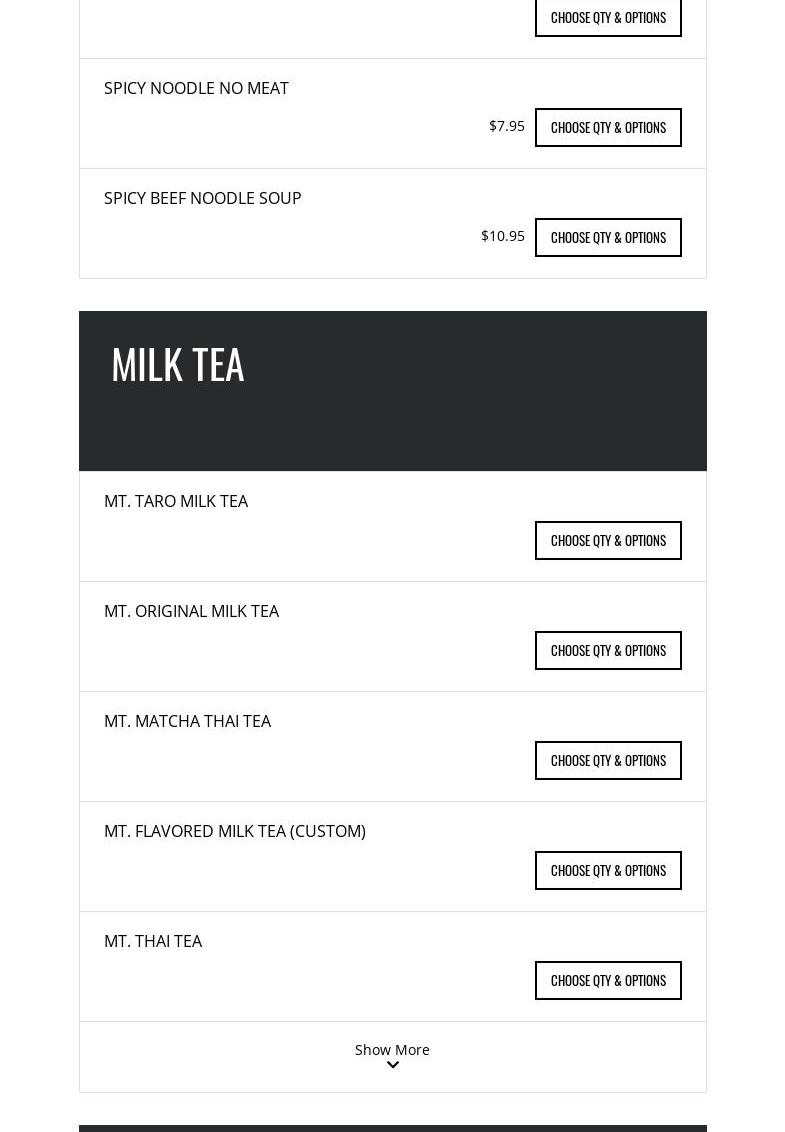785x1132 pixels.
Task: Choose qty & options for Mt. Matcha Thai Tea
Action: click(x=608, y=761)
